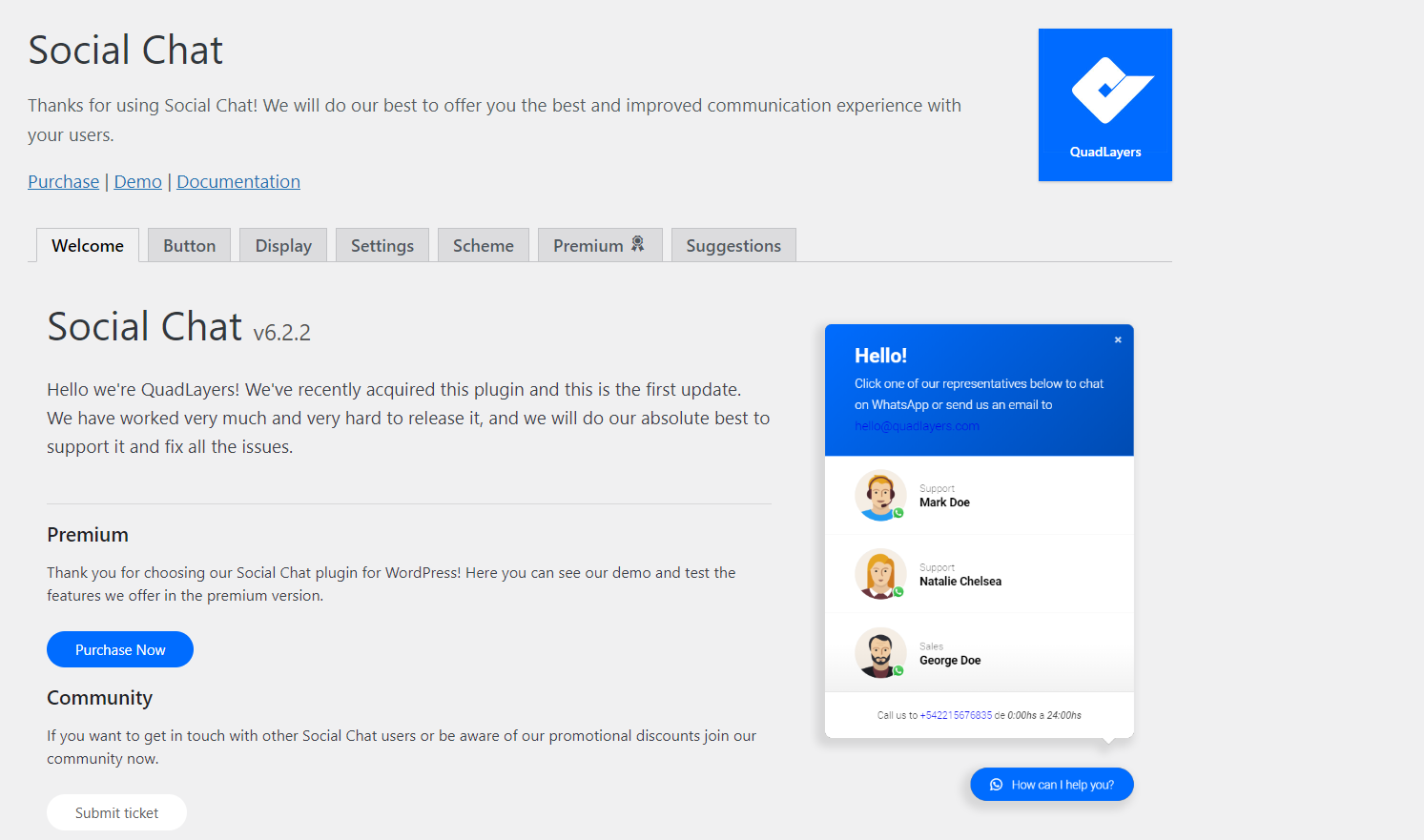Click the v6.2.2 version label
The image size is (1424, 840).
[281, 333]
